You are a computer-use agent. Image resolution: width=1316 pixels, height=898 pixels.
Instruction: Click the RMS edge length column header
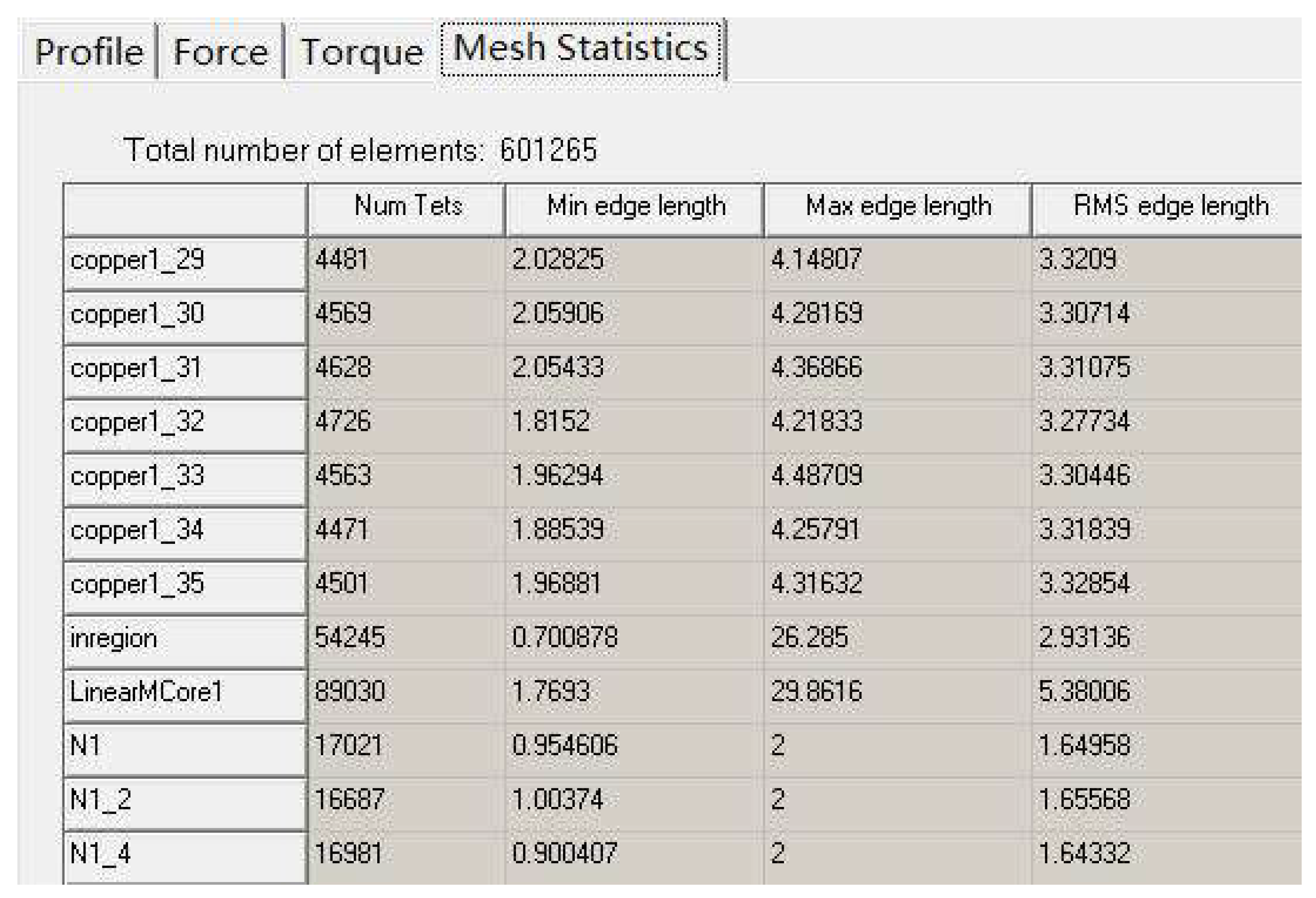pyautogui.click(x=1170, y=207)
